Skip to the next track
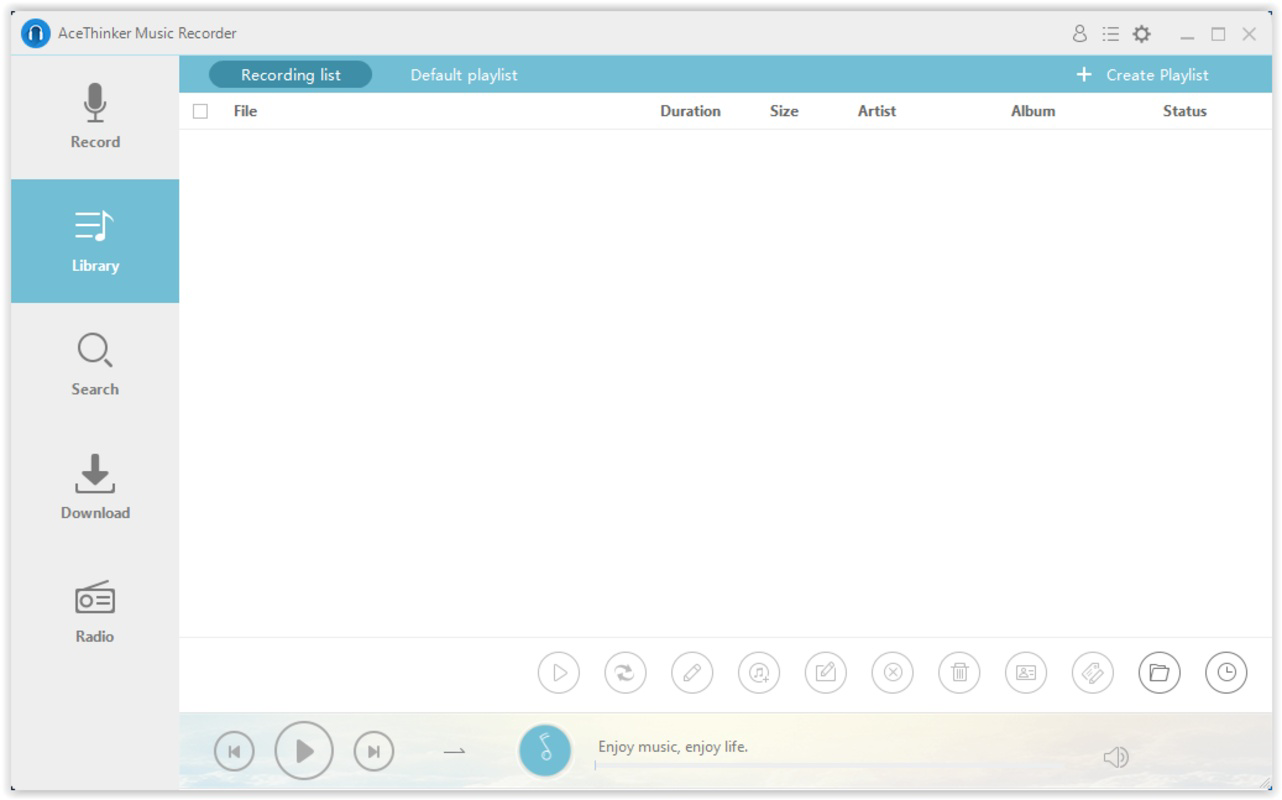1282x800 pixels. (374, 752)
